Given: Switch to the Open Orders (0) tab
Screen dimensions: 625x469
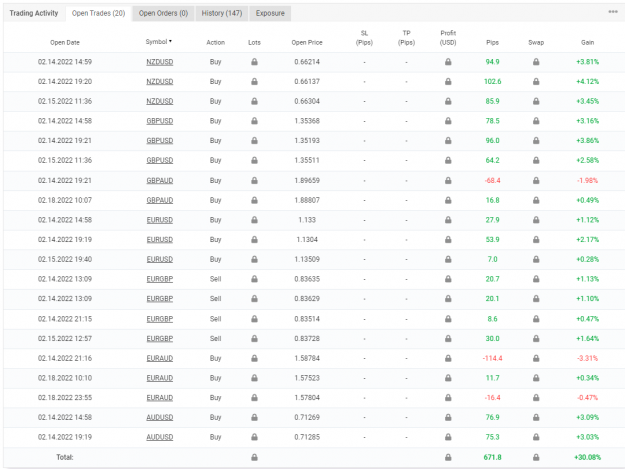Looking at the screenshot, I should (163, 13).
